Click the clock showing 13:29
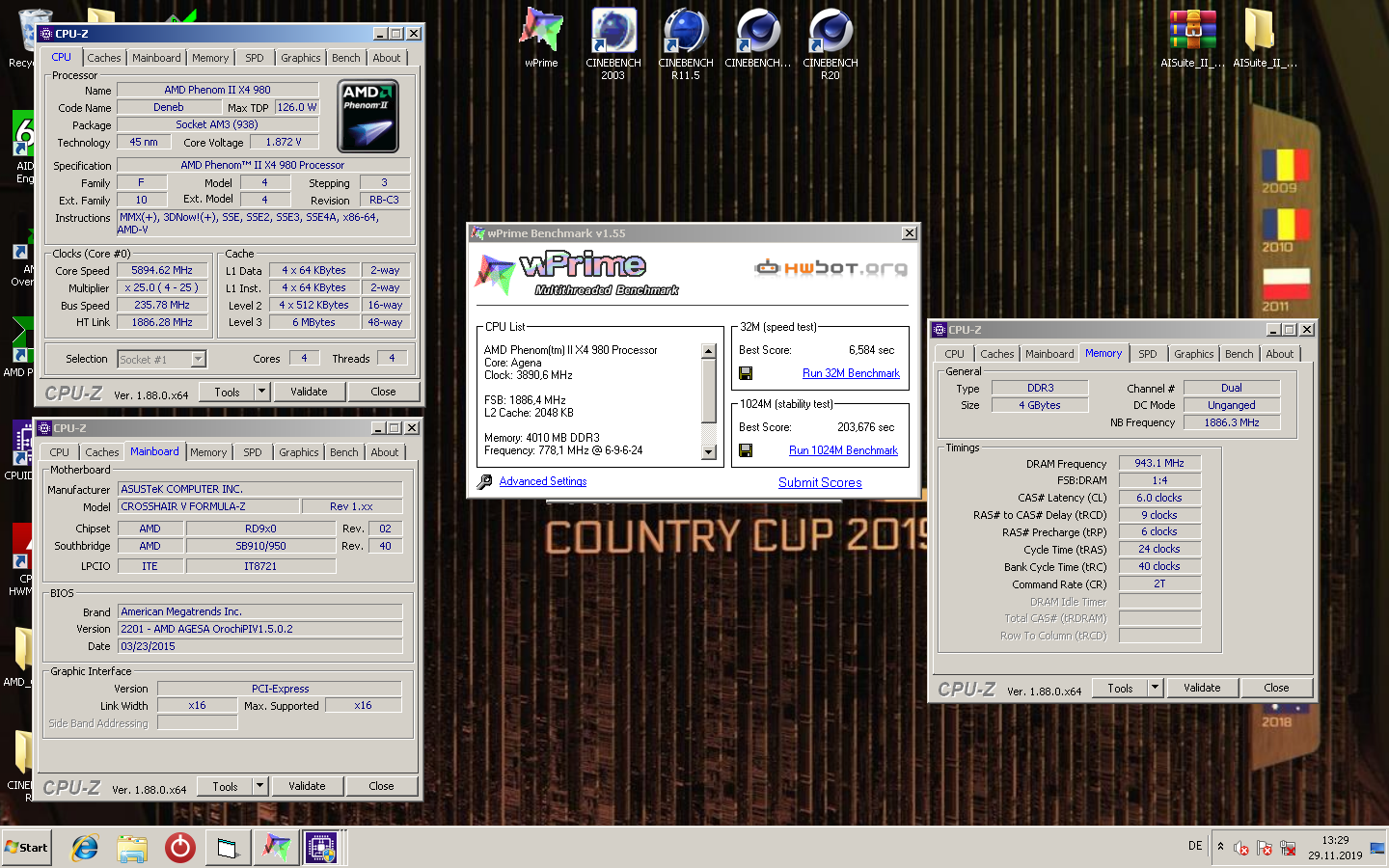The width and height of the screenshot is (1389, 868). (1335, 840)
